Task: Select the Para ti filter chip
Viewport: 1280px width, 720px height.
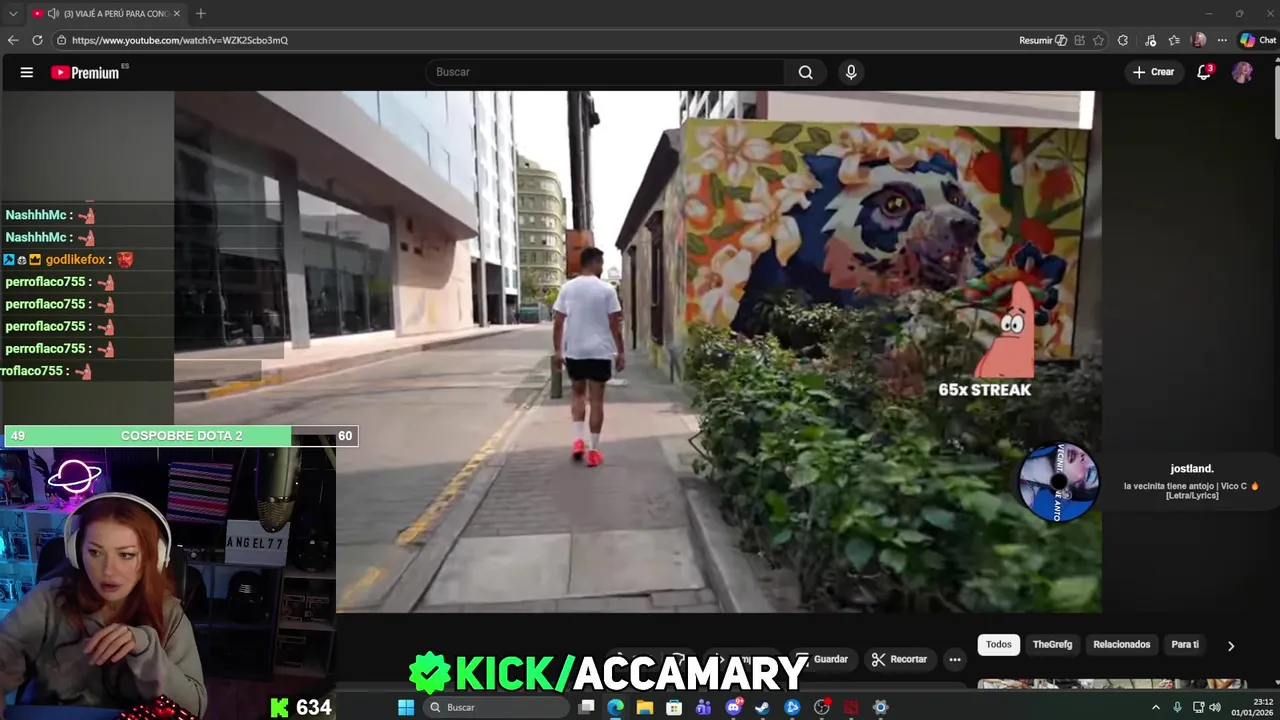Action: click(1185, 644)
